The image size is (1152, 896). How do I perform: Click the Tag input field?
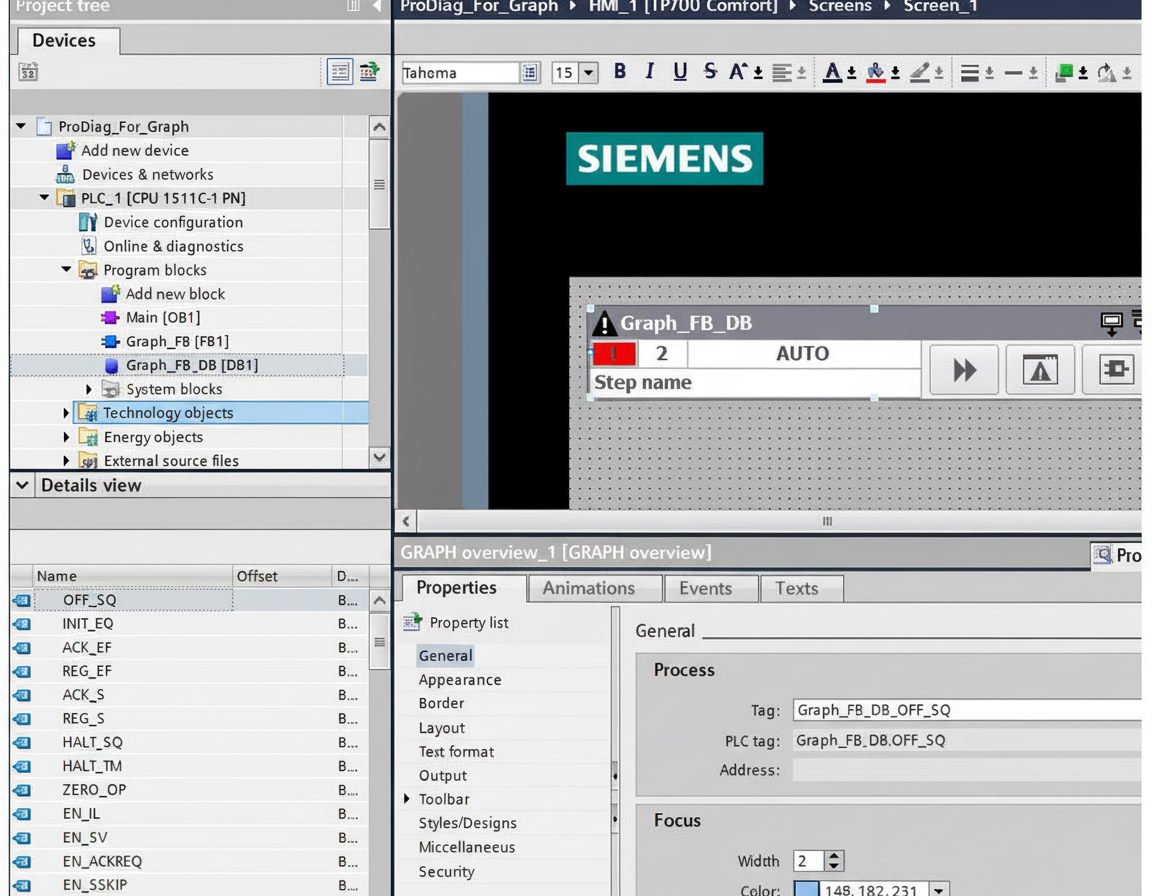pos(966,710)
